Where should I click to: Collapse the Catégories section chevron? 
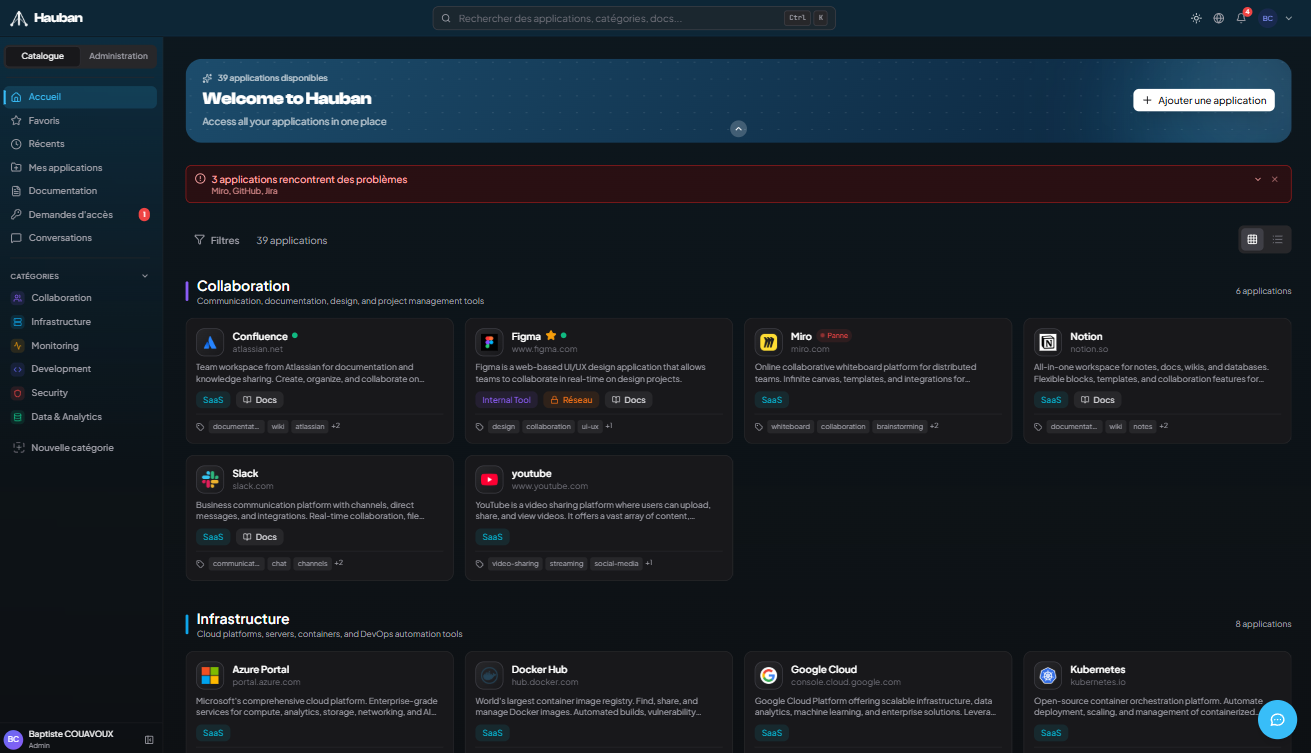click(145, 276)
